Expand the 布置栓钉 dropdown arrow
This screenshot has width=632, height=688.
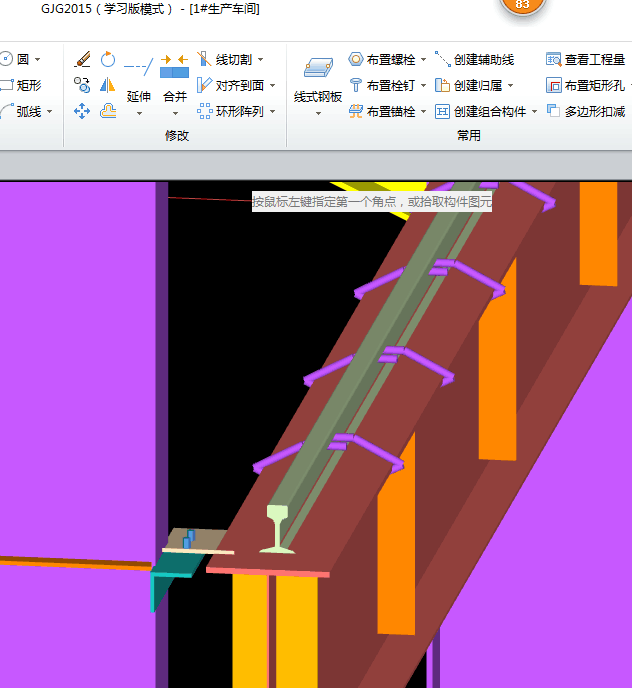coord(424,86)
